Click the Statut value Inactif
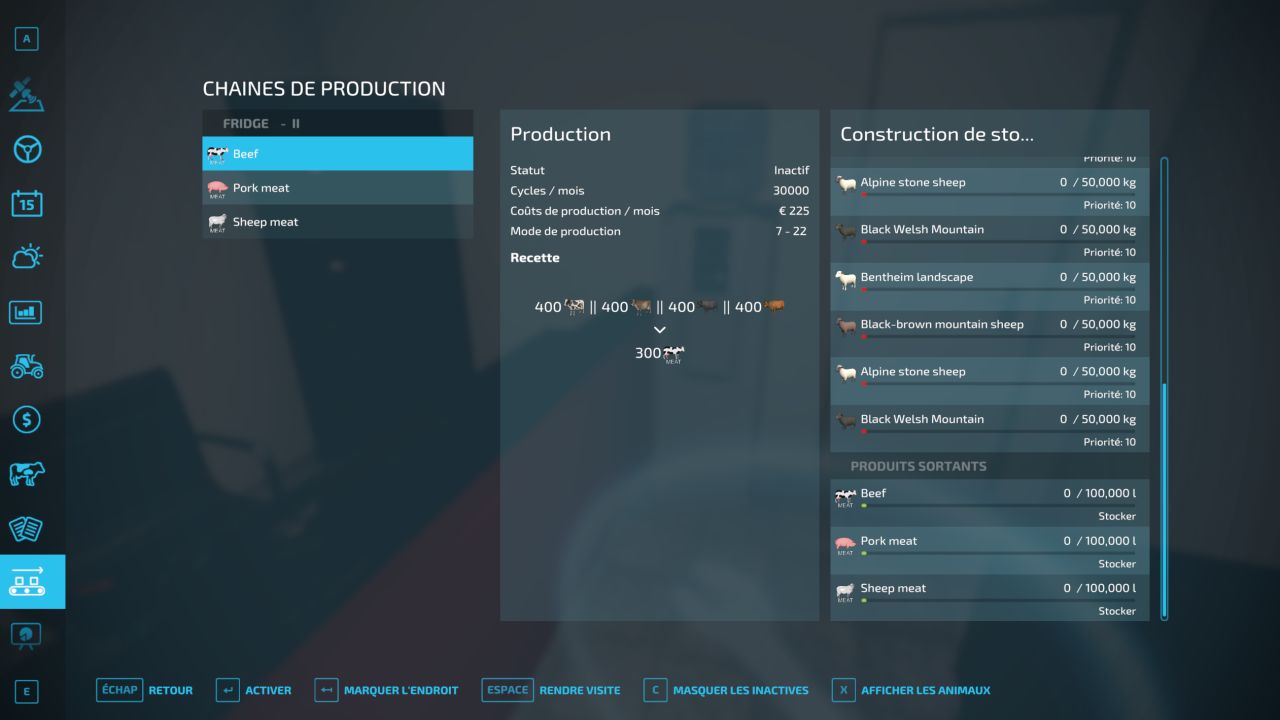This screenshot has width=1280, height=720. [791, 170]
